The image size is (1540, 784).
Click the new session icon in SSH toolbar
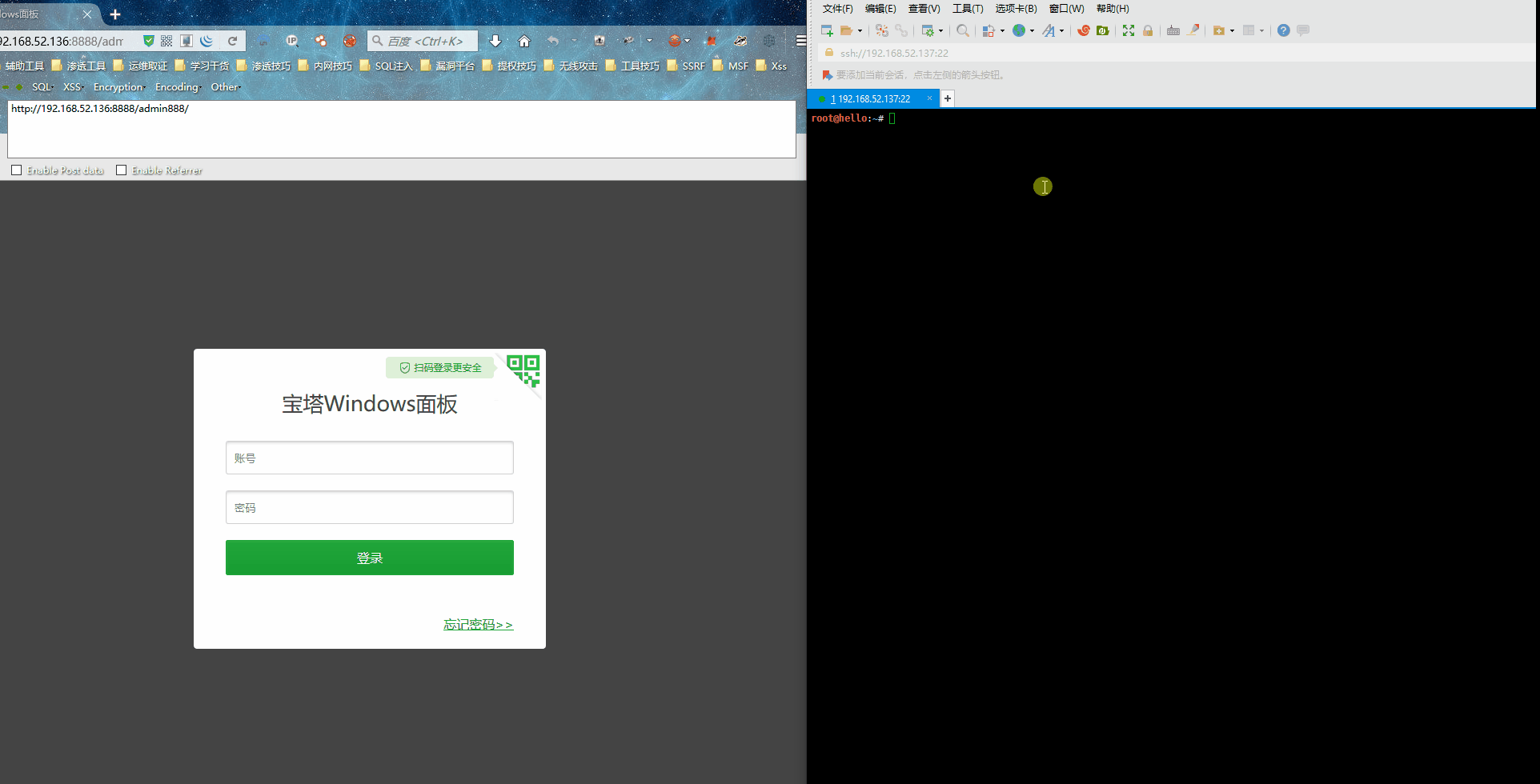pyautogui.click(x=827, y=30)
